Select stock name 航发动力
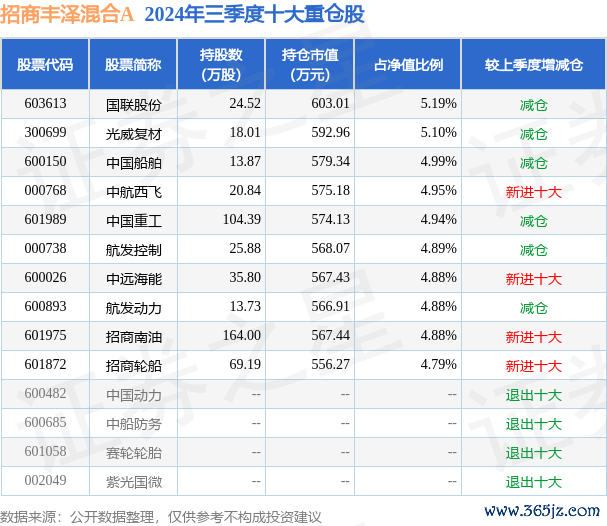The height and width of the screenshot is (526, 607). coord(134,308)
